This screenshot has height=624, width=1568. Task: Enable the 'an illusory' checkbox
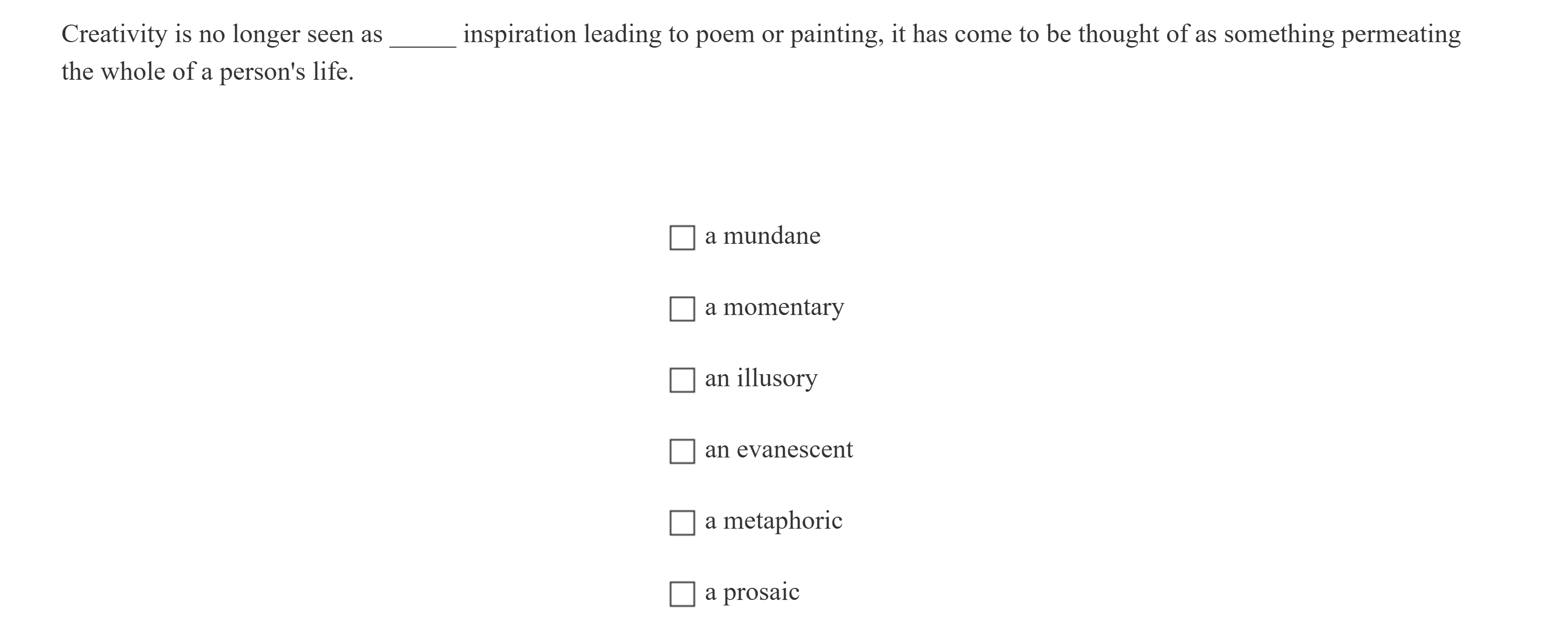682,380
